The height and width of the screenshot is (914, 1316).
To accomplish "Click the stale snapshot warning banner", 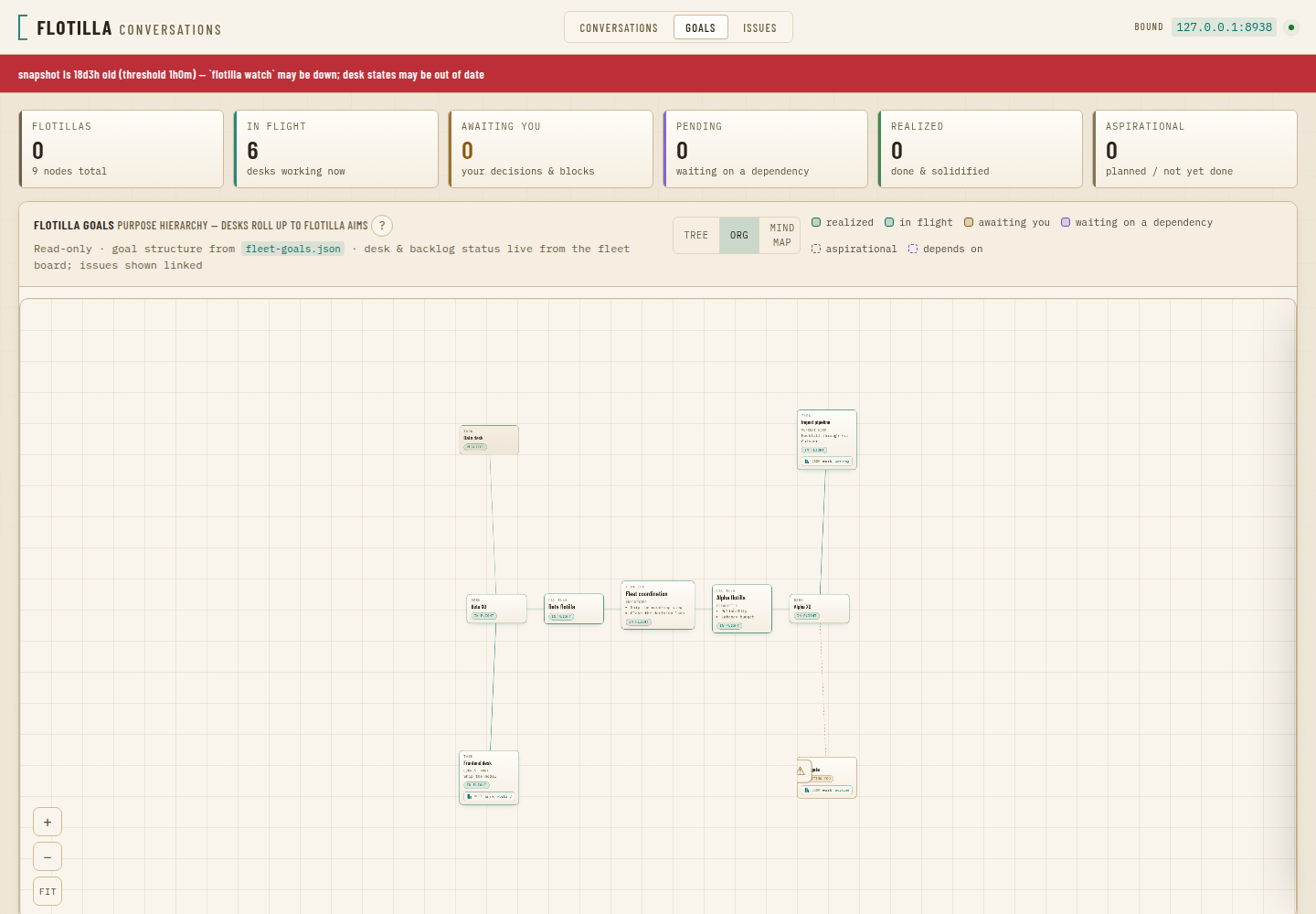I will pos(658,74).
